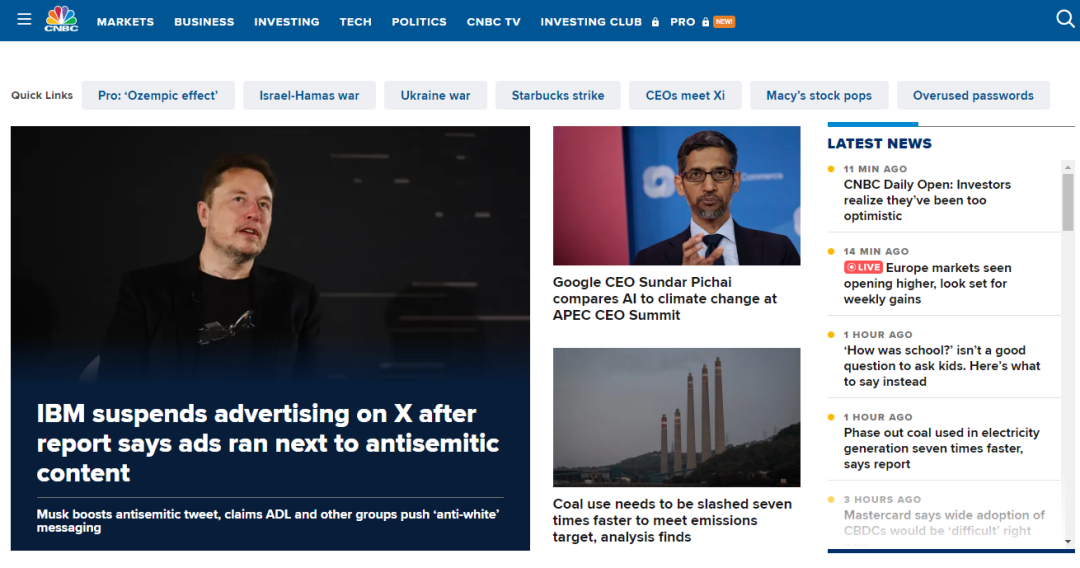Open the CNBC TV menu
Screen dimensions: 1080x568
493,22
